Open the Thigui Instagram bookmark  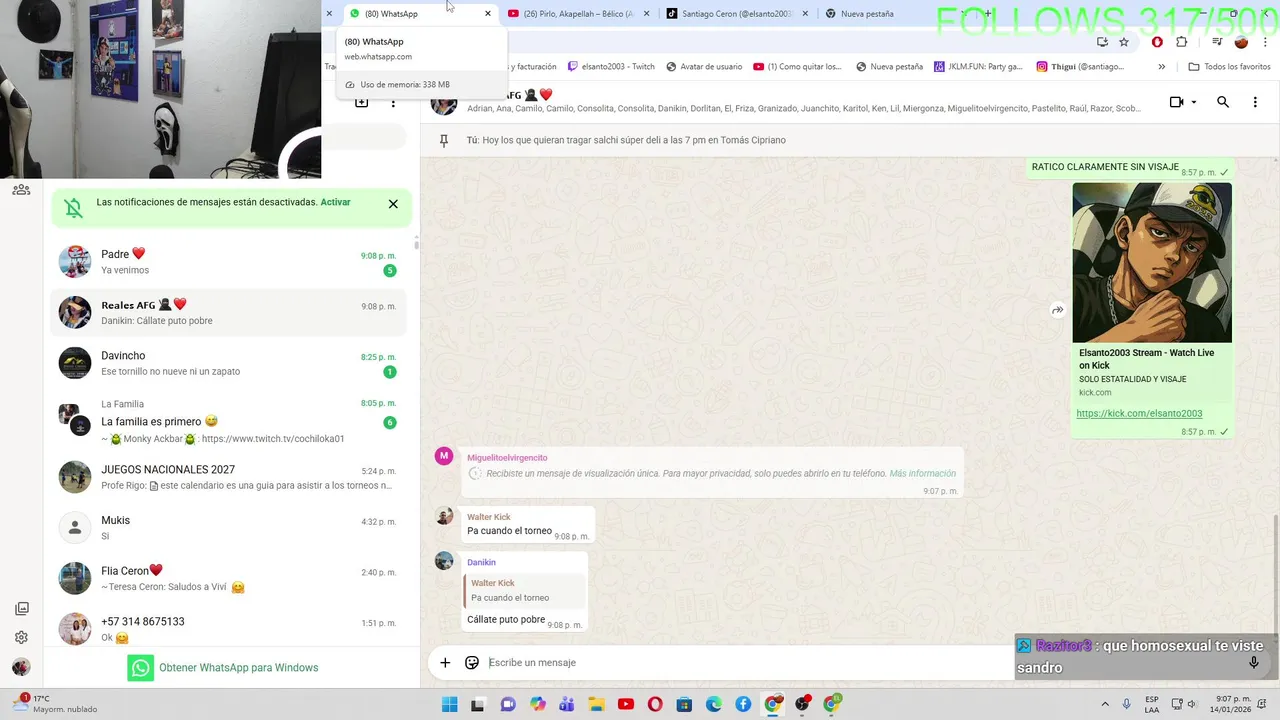[1080, 67]
